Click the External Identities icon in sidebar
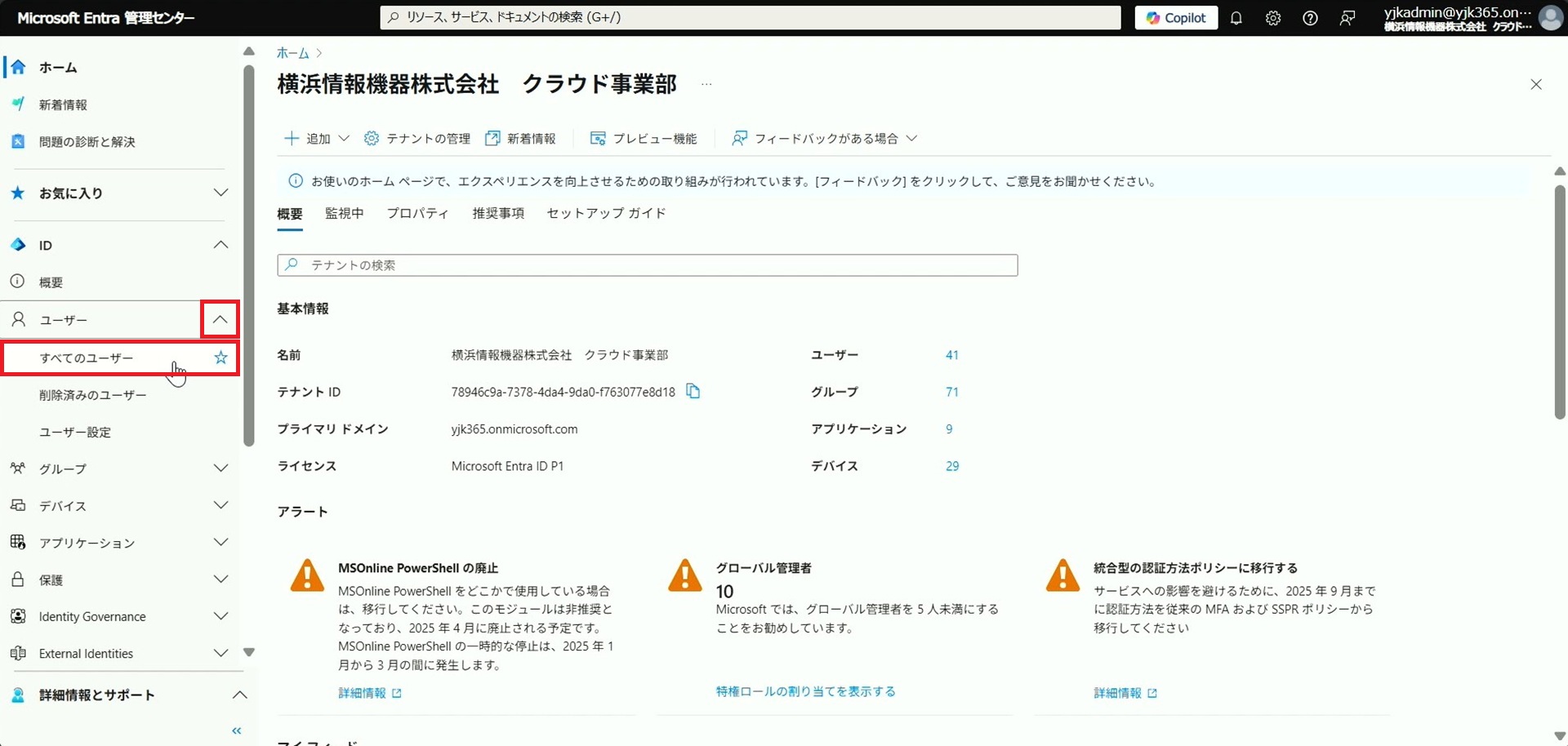 [17, 653]
